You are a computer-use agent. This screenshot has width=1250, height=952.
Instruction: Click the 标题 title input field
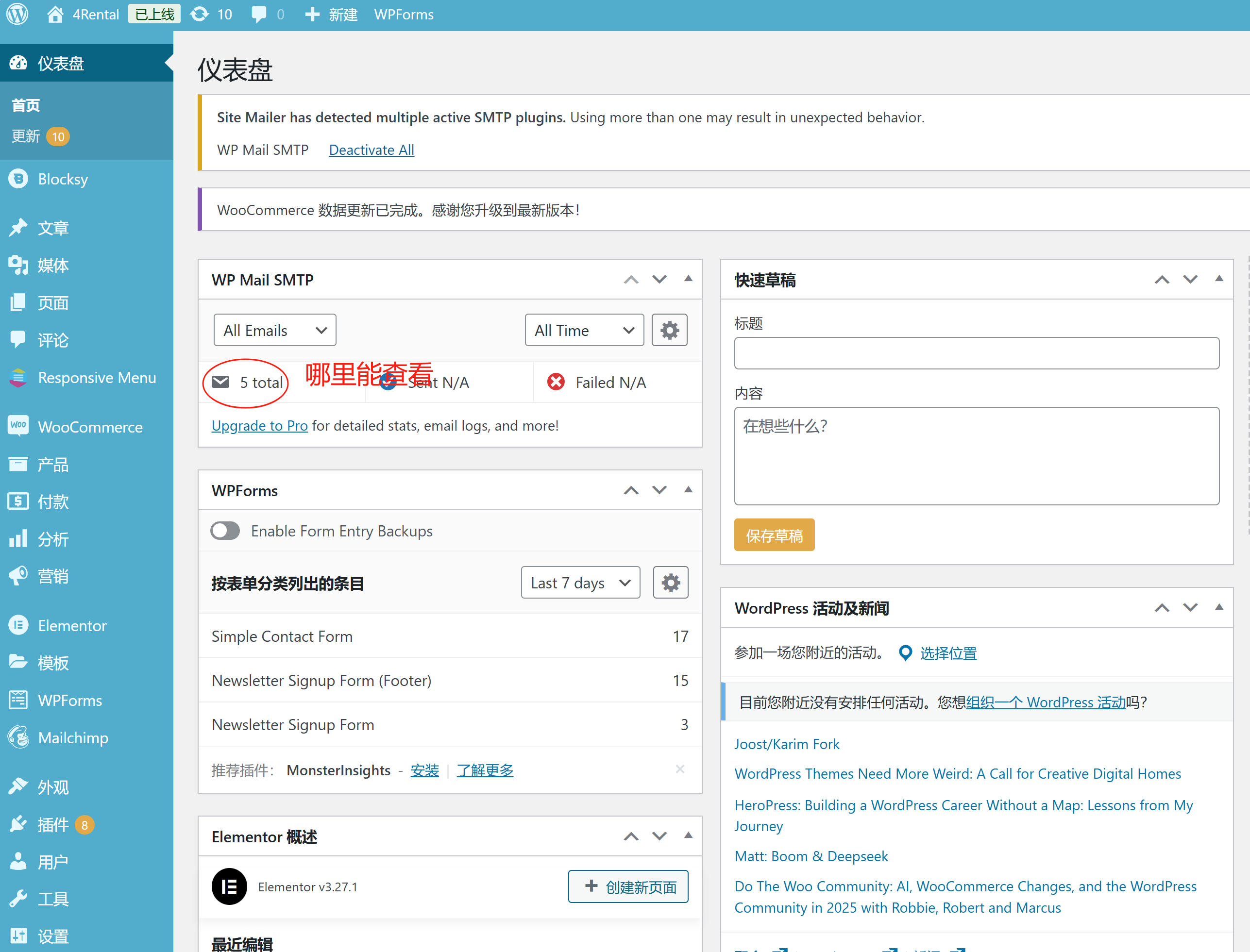click(977, 353)
